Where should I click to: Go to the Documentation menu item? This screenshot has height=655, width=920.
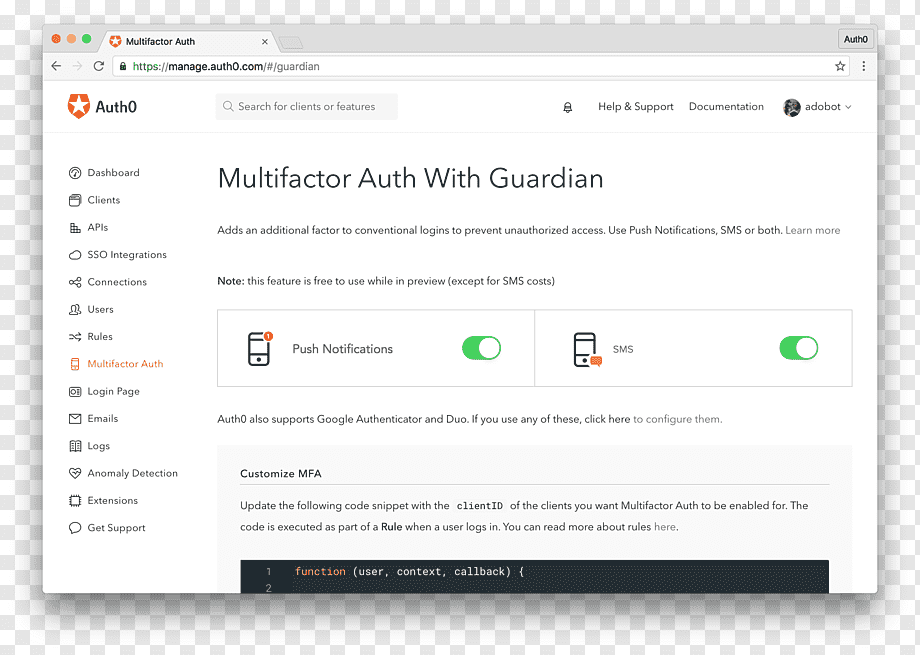pyautogui.click(x=726, y=107)
